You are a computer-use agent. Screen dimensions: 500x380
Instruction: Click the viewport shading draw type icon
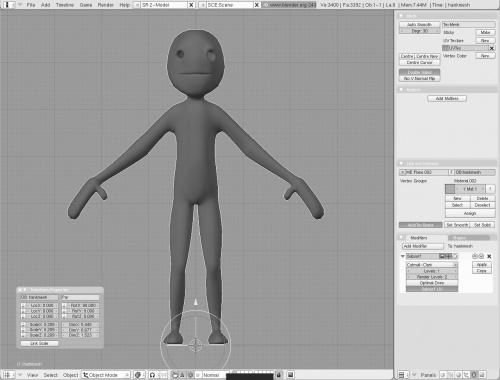click(139, 375)
